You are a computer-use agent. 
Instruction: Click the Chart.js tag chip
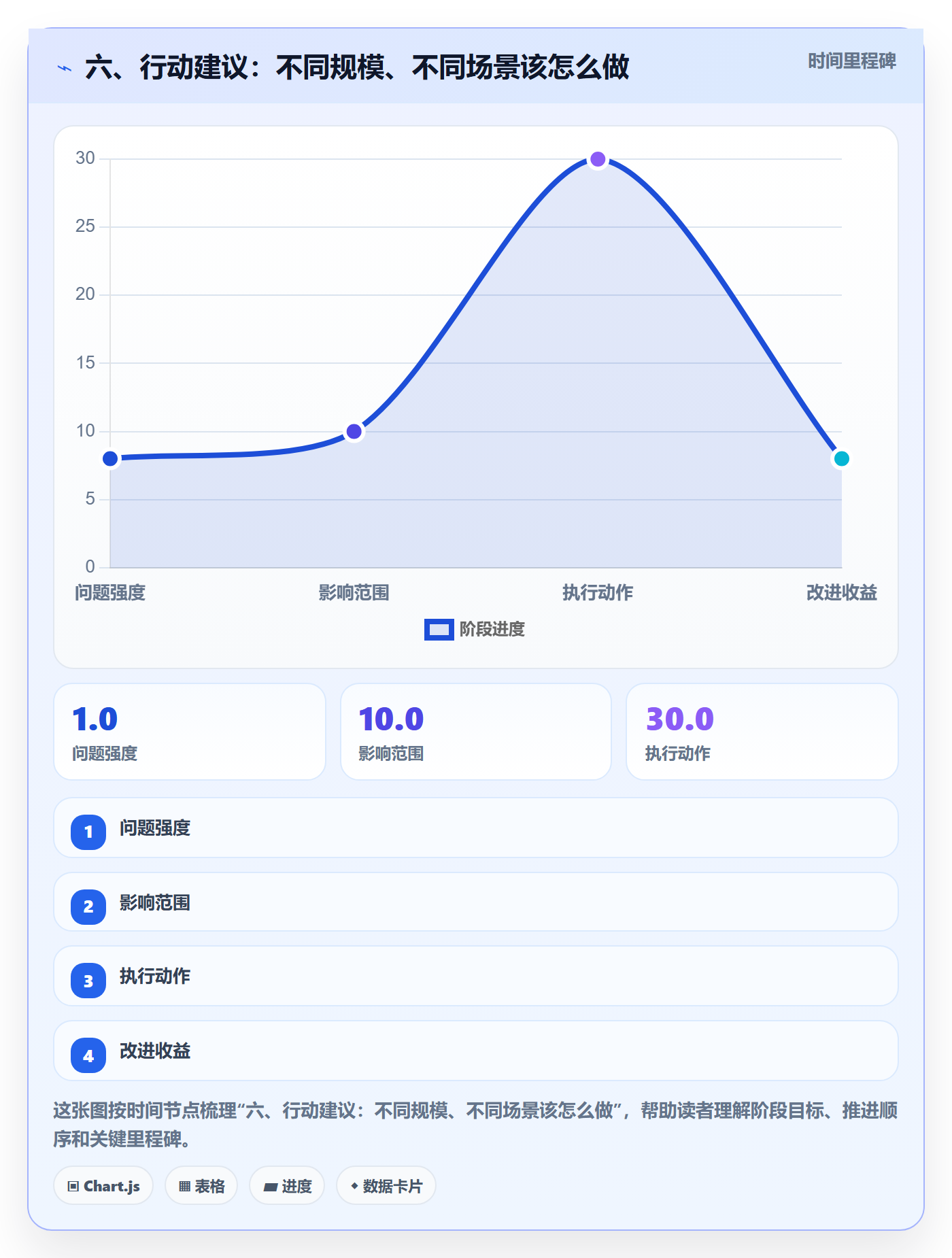103,1186
